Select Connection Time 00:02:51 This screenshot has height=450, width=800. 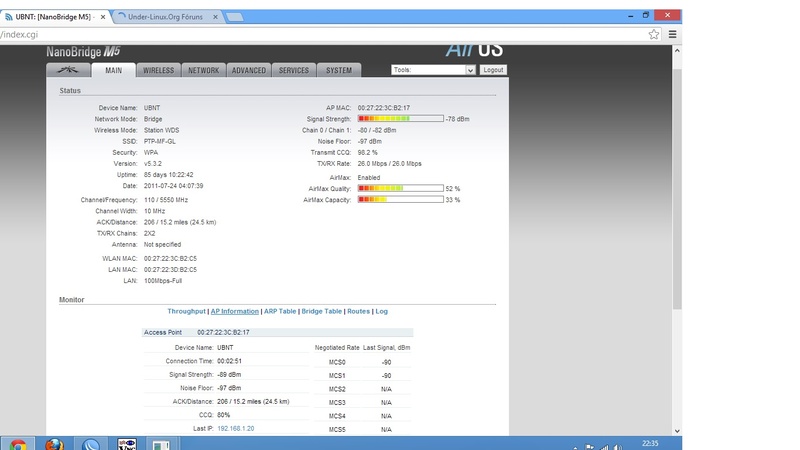point(229,361)
